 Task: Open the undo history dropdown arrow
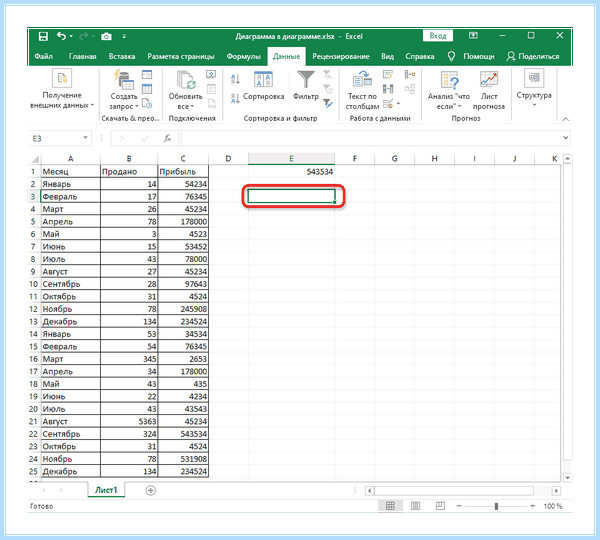coord(71,36)
